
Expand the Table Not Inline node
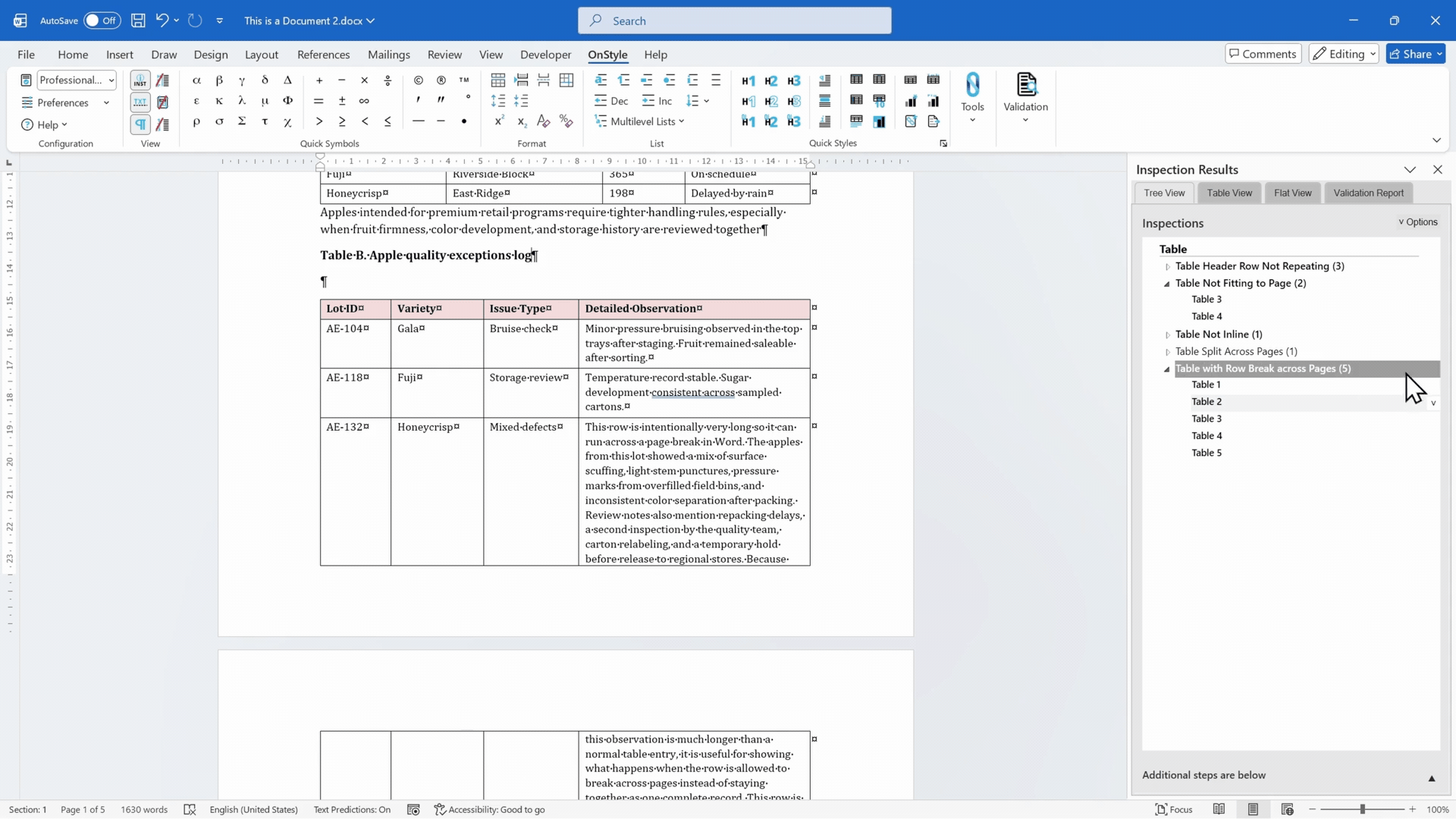pyautogui.click(x=1168, y=334)
